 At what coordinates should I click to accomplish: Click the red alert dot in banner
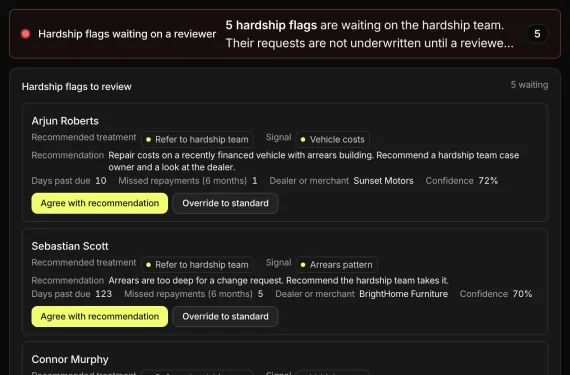tap(25, 34)
